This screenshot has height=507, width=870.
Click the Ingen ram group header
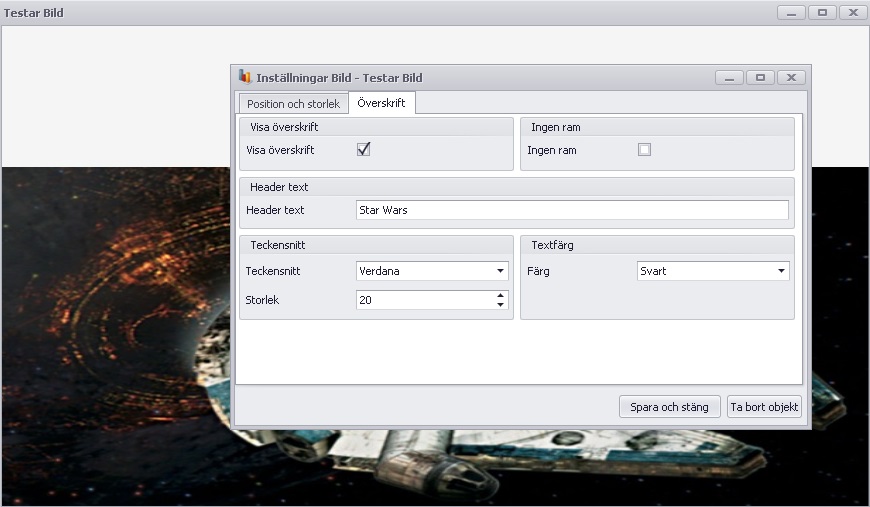coord(657,127)
